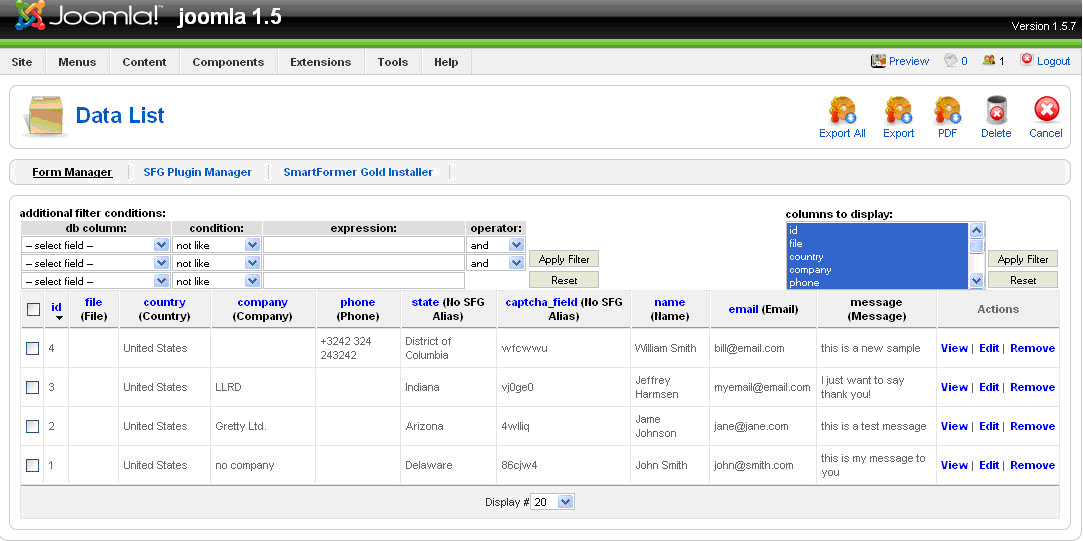Open the Menus menu

click(77, 61)
